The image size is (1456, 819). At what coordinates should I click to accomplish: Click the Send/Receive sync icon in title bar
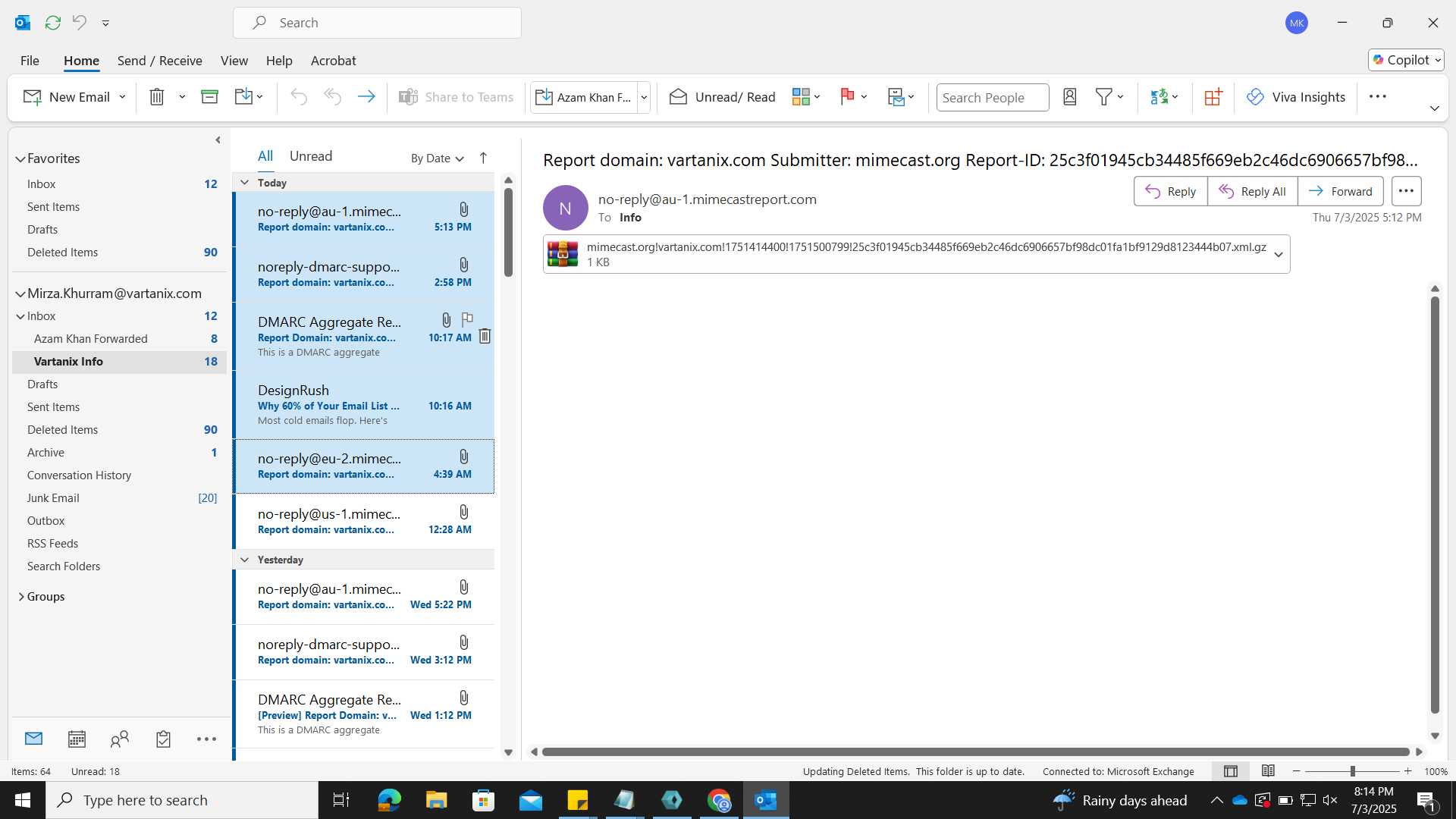(52, 23)
